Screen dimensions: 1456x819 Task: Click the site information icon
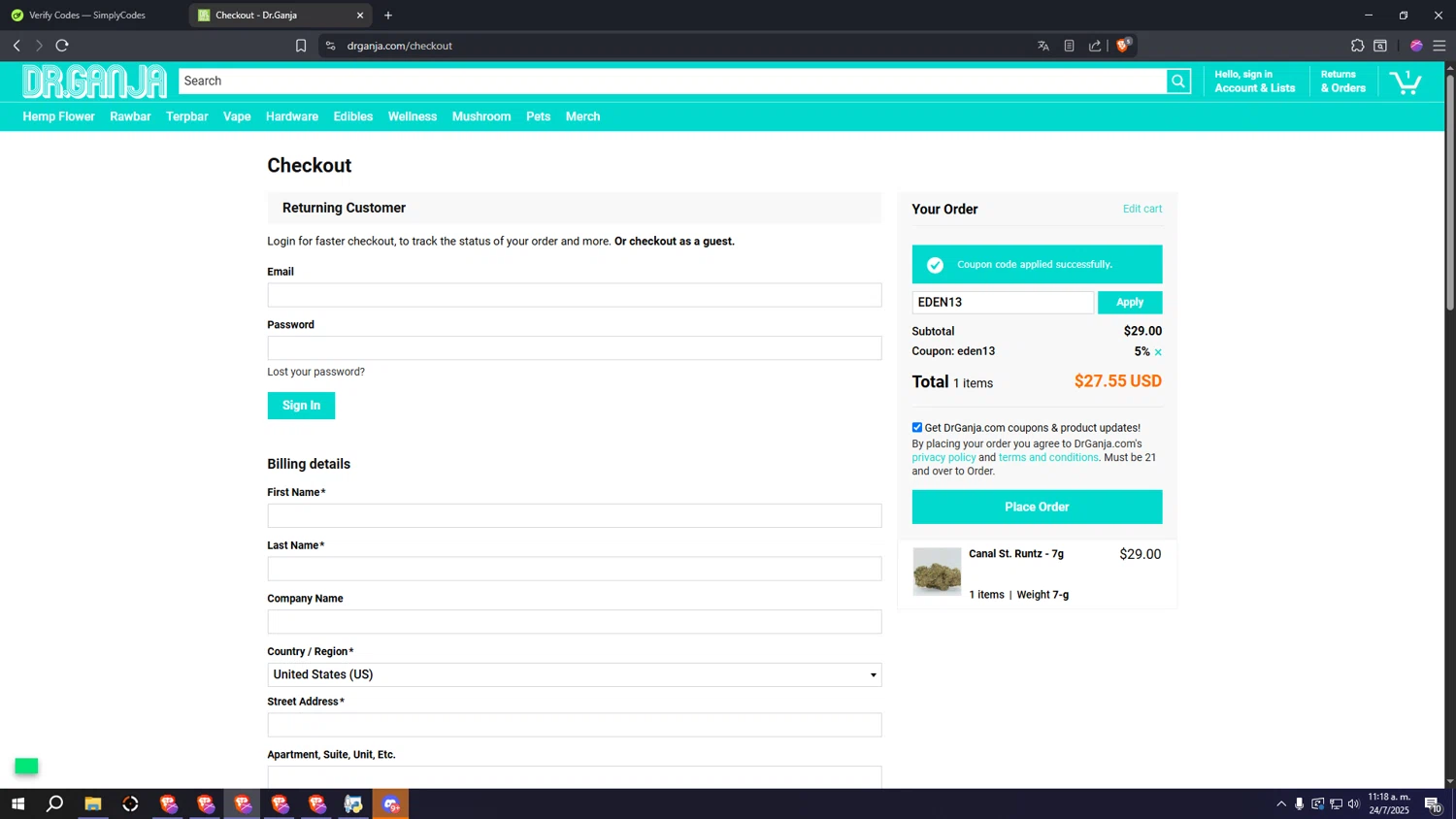(330, 46)
